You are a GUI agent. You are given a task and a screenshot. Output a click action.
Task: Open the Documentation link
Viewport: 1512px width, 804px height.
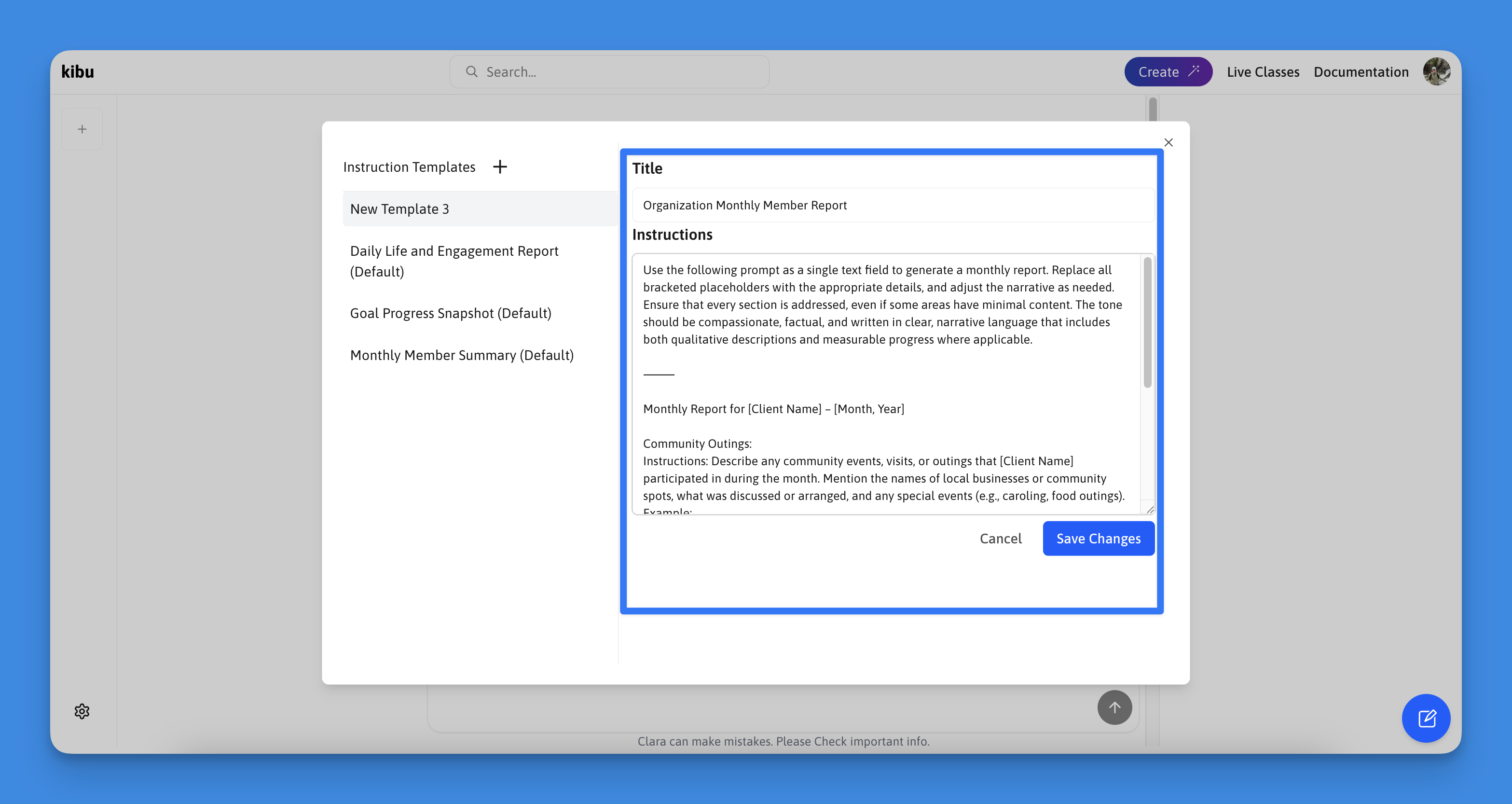pyautogui.click(x=1361, y=71)
